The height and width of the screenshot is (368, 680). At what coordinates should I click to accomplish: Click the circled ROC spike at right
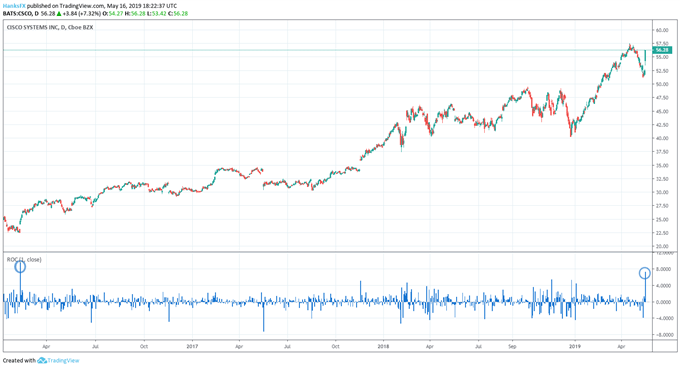coord(645,273)
